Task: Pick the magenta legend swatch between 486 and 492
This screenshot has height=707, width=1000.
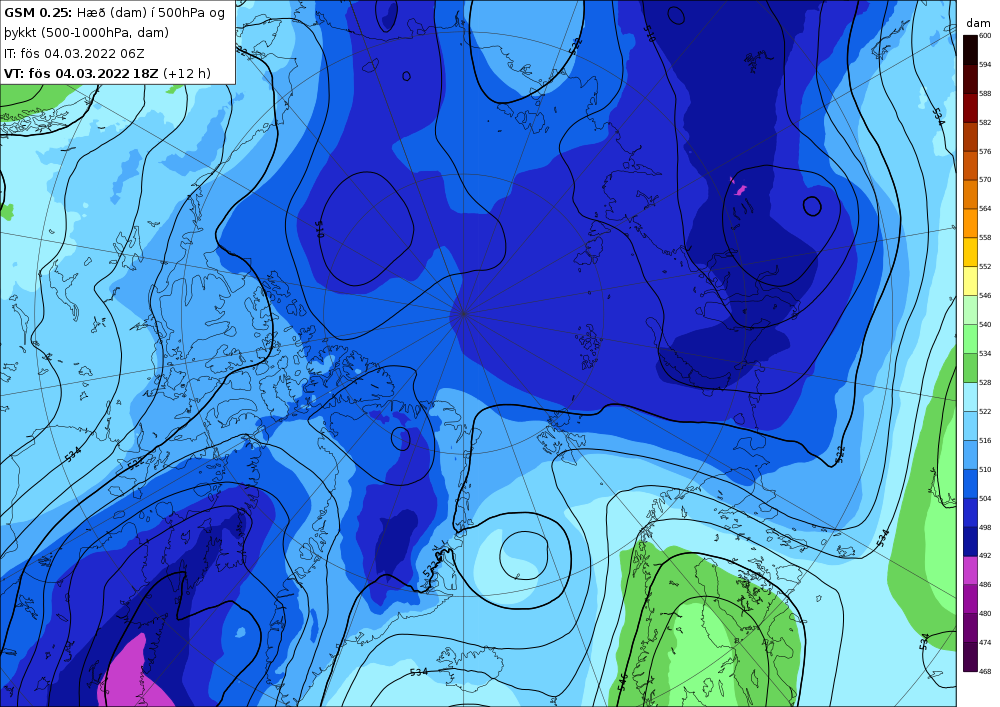Action: coord(970,571)
